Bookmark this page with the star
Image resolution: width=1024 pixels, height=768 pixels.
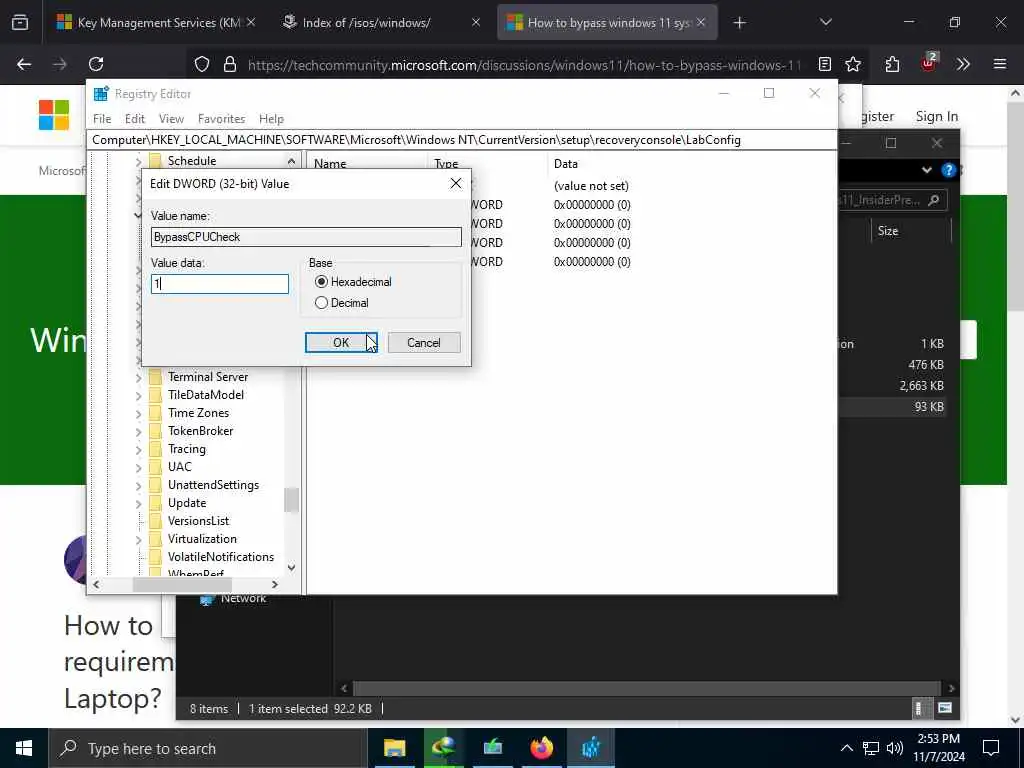point(853,64)
